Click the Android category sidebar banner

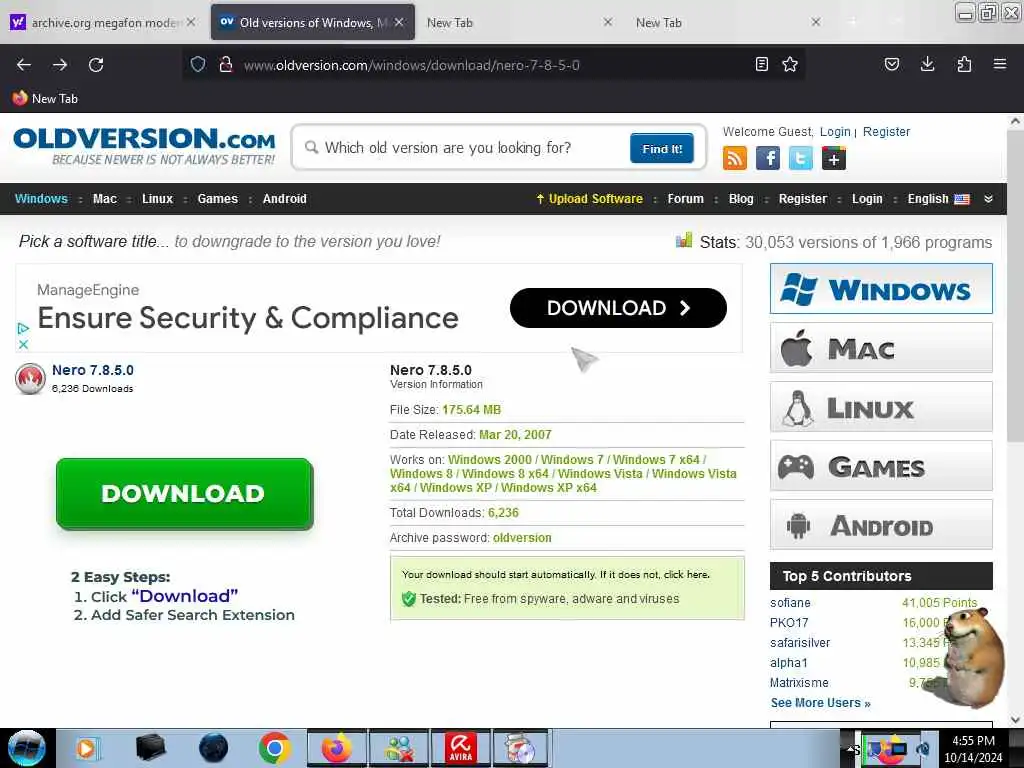(x=881, y=525)
